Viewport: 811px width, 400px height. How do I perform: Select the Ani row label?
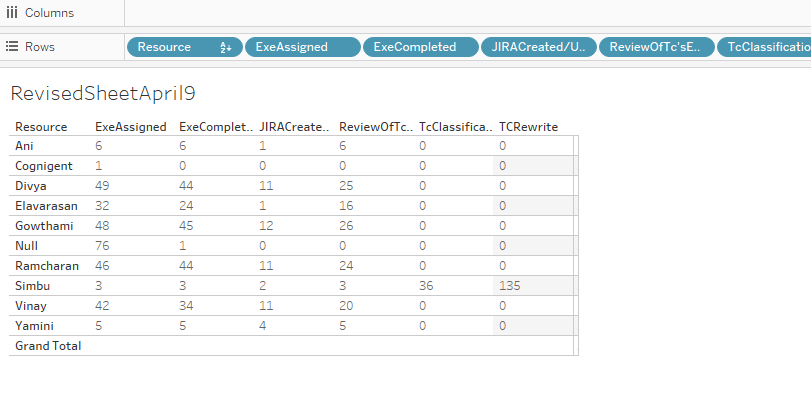click(x=24, y=146)
